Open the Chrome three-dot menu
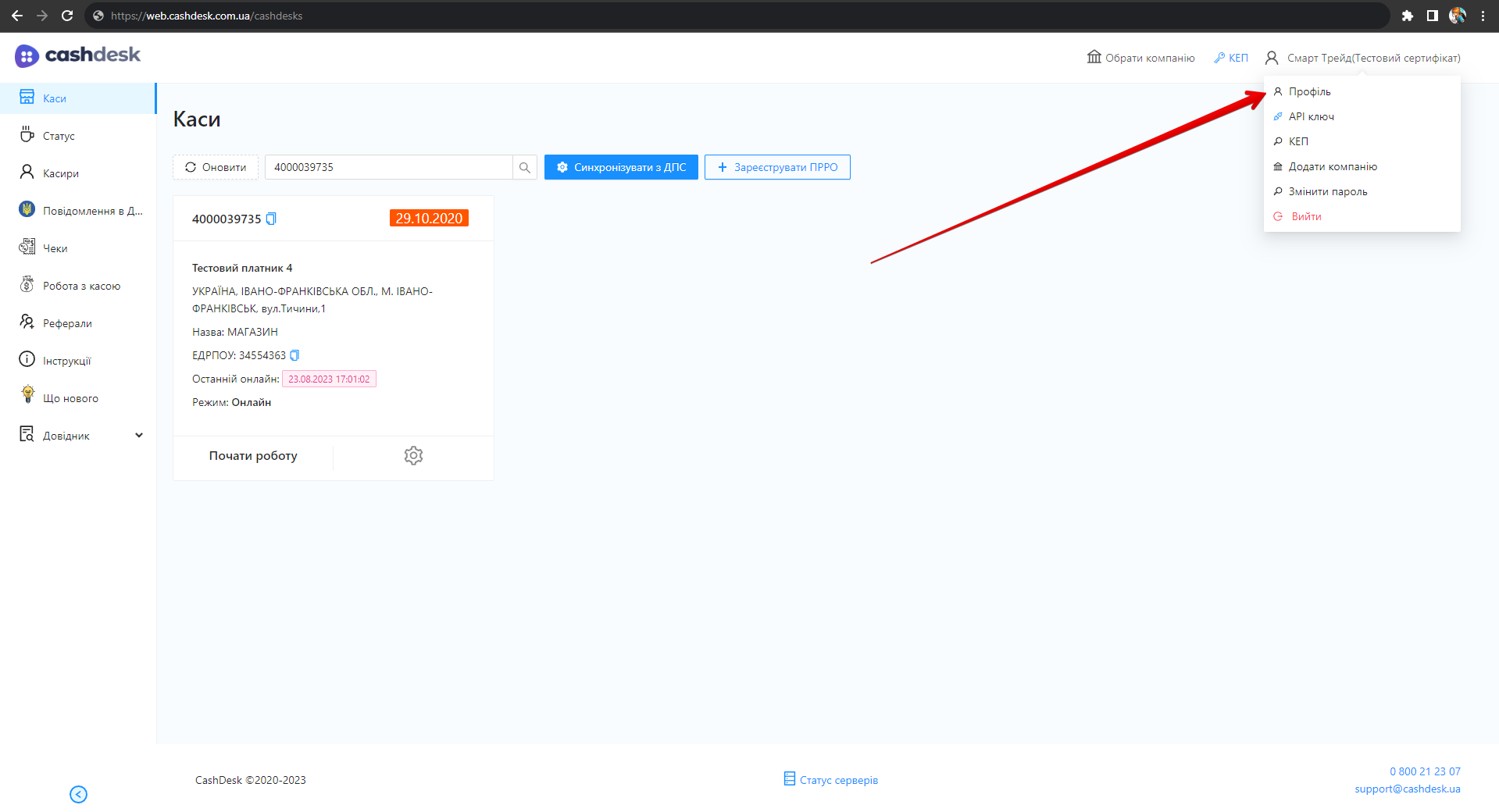The width and height of the screenshot is (1499, 812). [1483, 16]
